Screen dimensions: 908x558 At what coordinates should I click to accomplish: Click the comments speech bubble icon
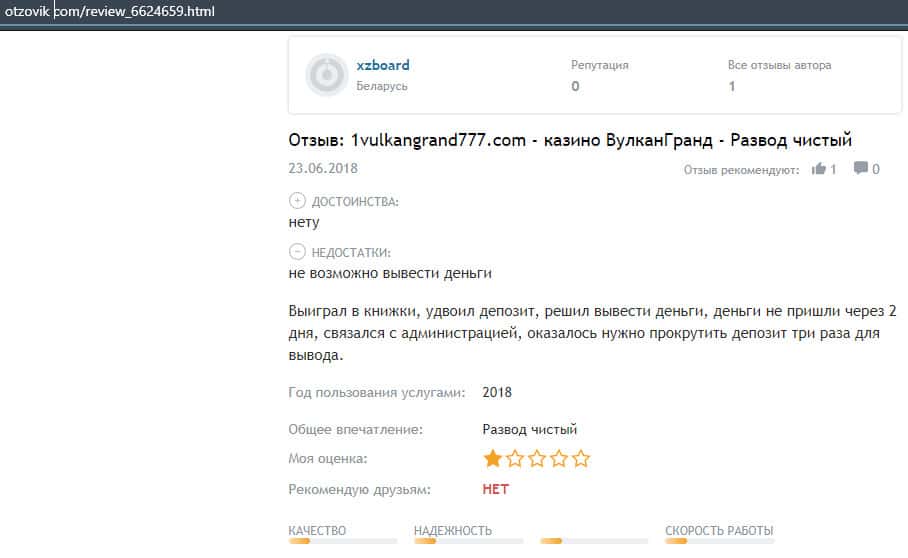860,169
